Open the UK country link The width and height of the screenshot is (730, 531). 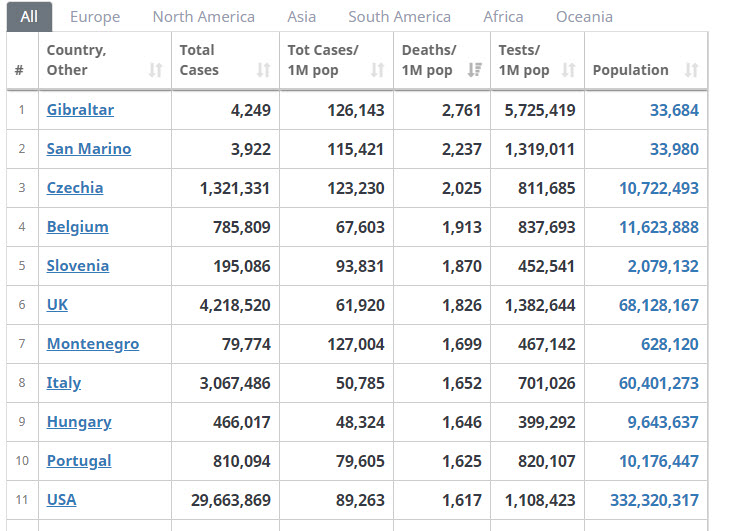tap(57, 305)
